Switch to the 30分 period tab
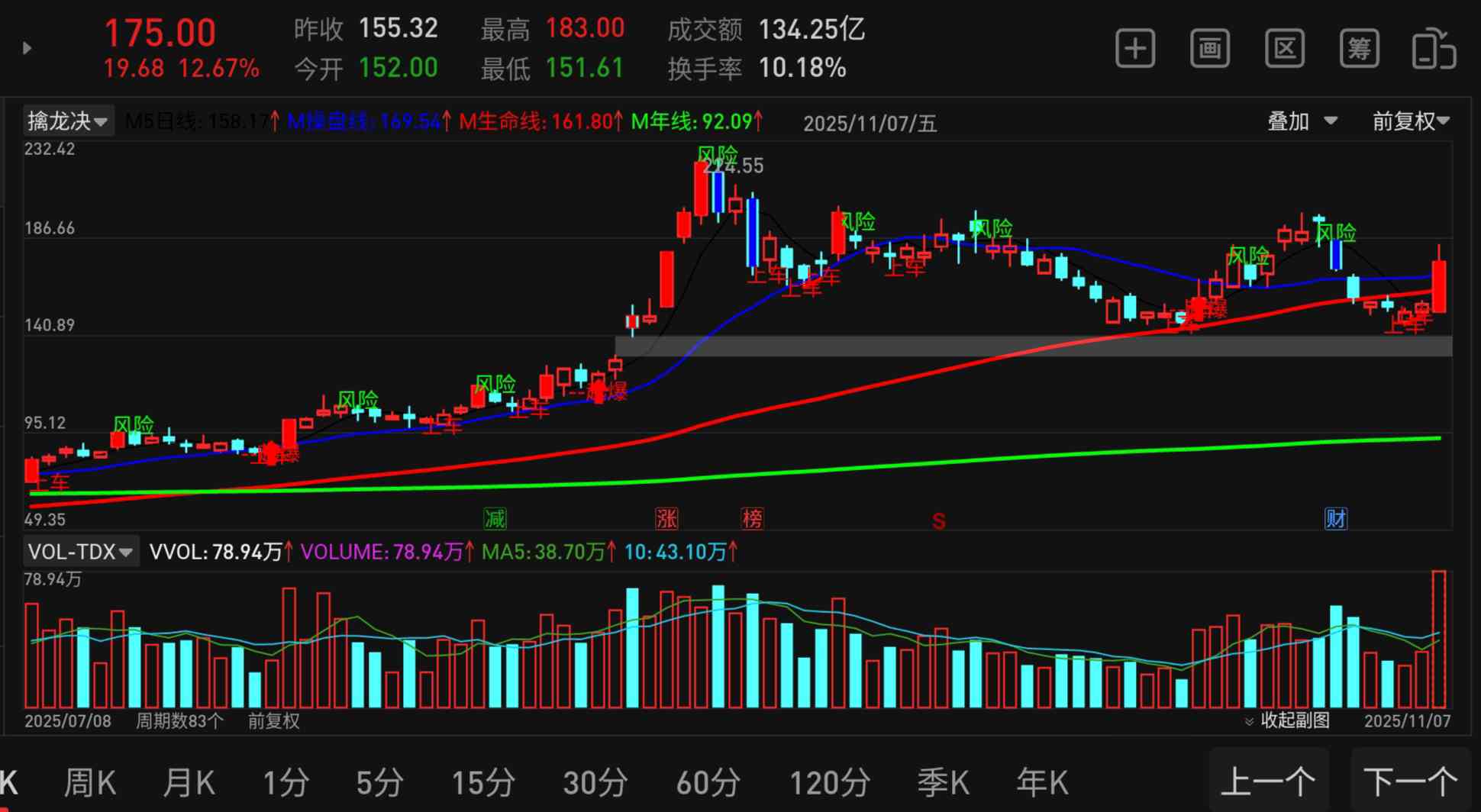This screenshot has height=812, width=1481. [x=595, y=783]
